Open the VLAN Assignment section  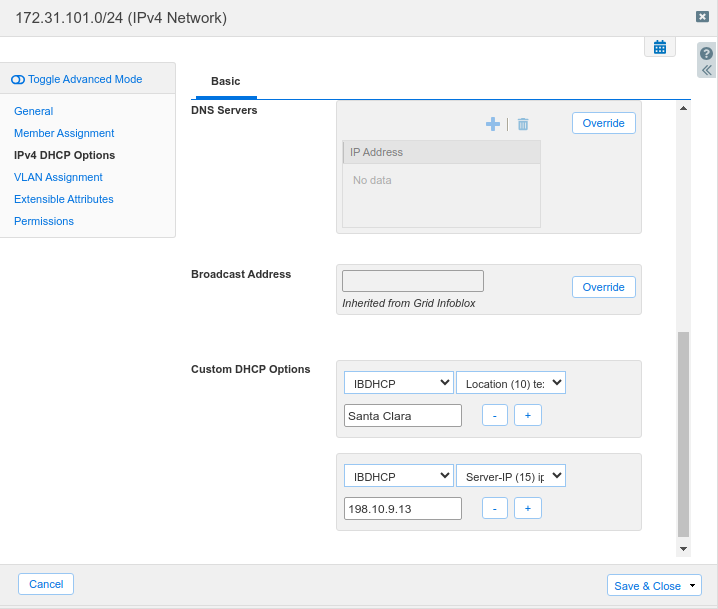58,177
